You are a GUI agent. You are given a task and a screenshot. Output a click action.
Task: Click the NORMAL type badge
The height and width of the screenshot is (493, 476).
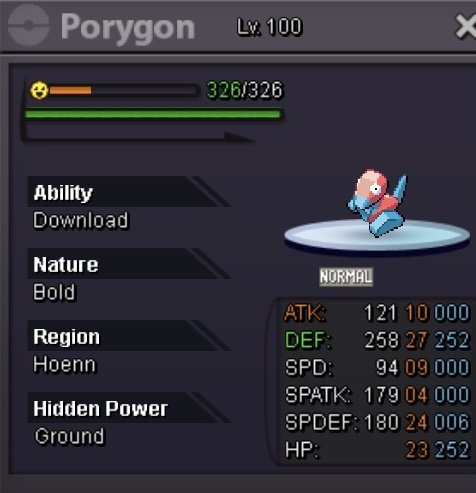pos(346,277)
